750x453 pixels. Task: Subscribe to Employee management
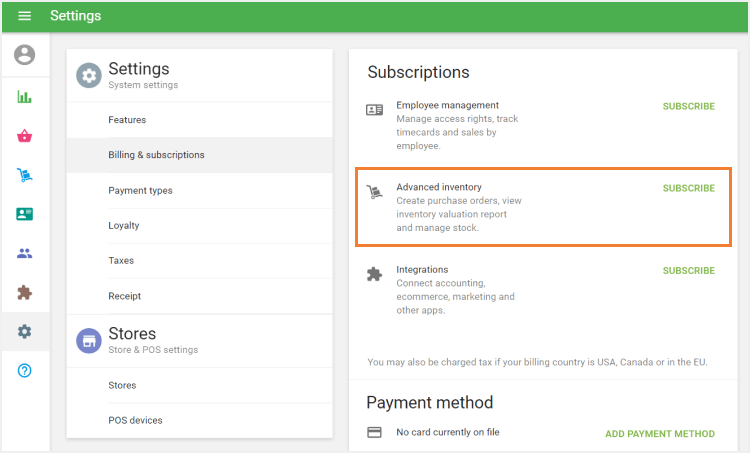click(x=688, y=106)
